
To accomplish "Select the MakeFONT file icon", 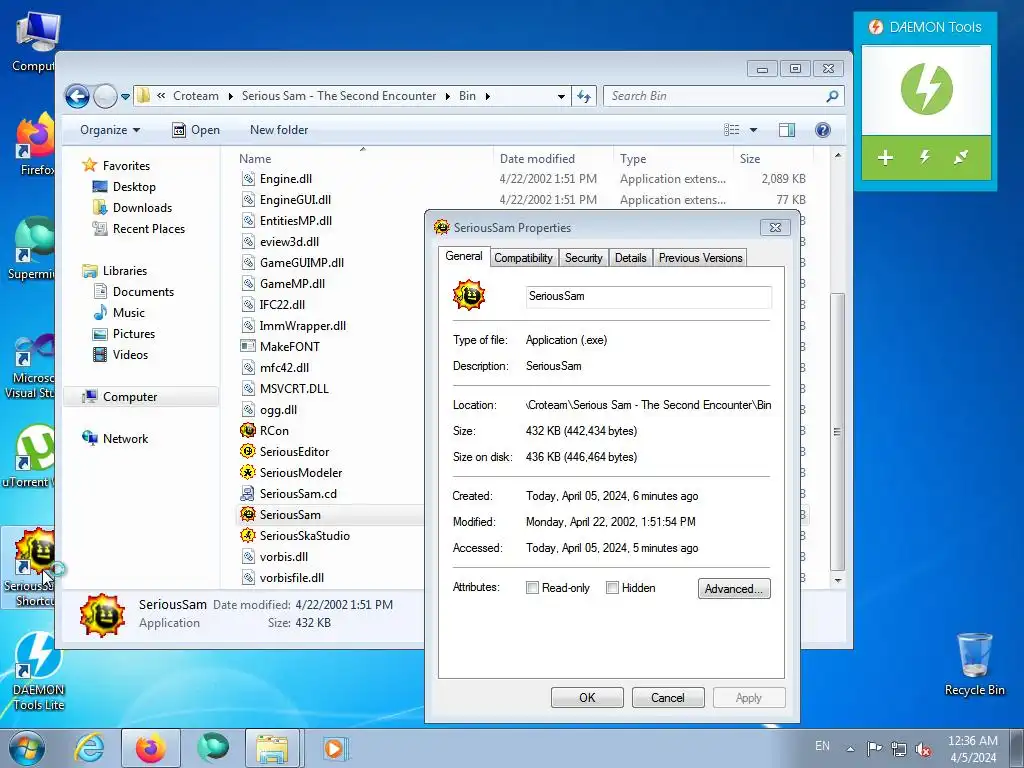I will [x=248, y=346].
